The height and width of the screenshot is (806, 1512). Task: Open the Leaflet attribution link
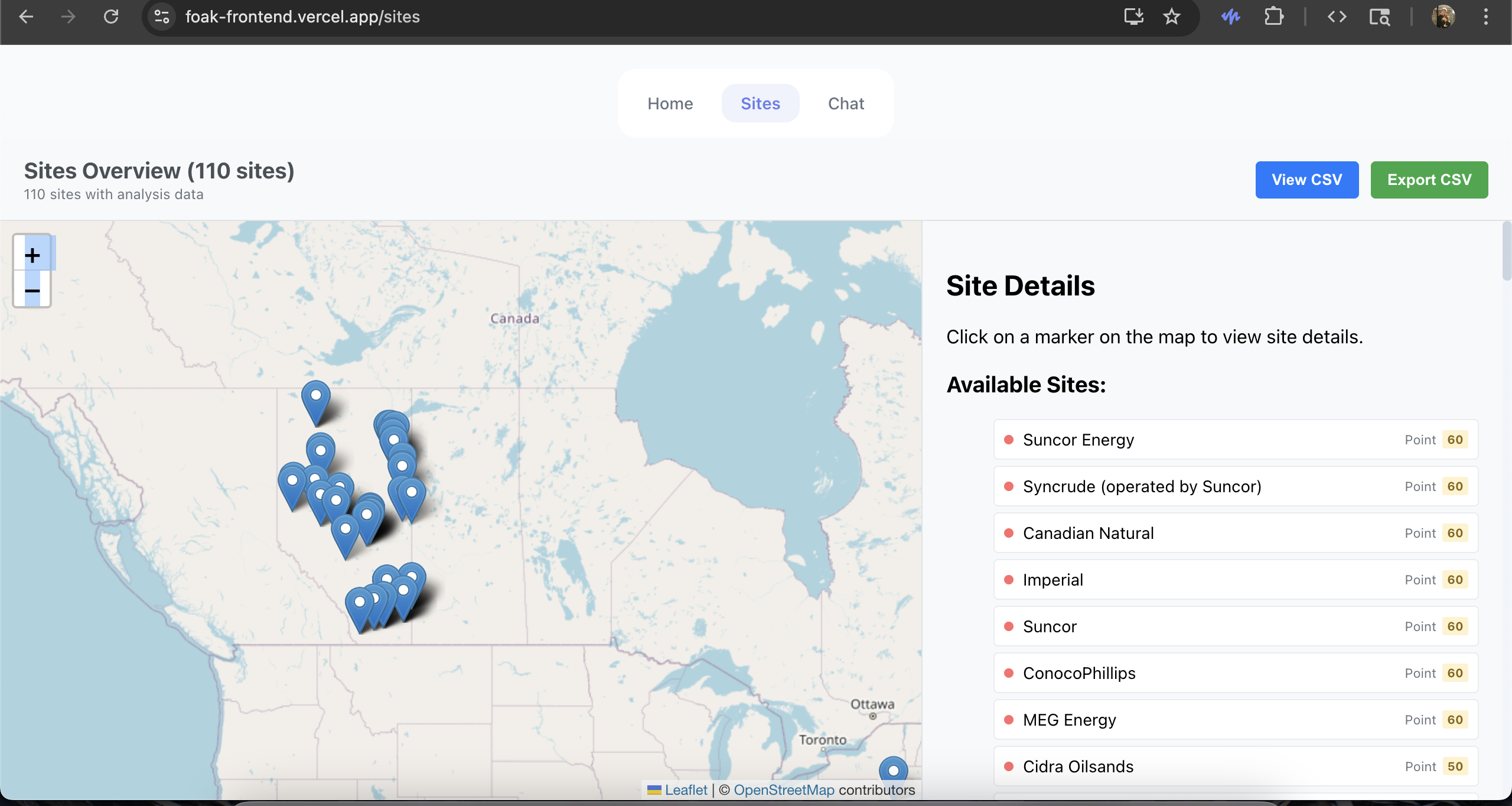[x=685, y=790]
